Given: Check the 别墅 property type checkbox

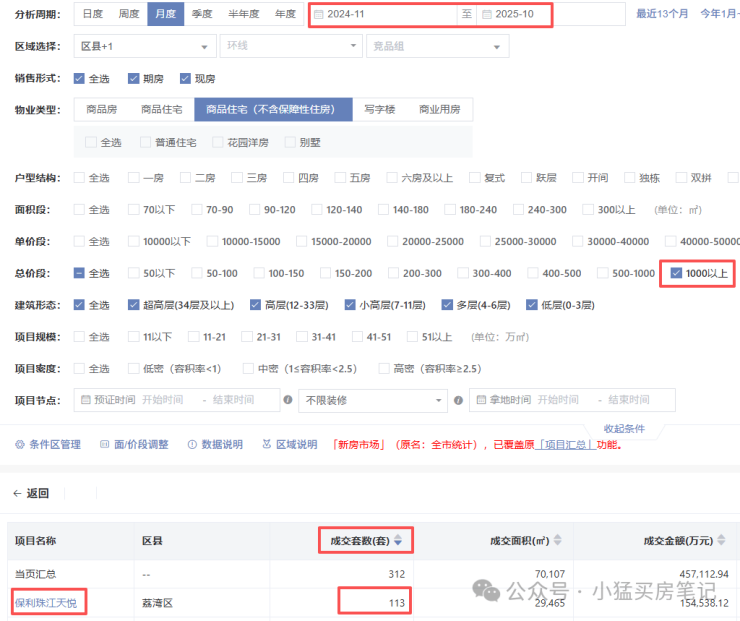Looking at the screenshot, I should click(x=292, y=143).
